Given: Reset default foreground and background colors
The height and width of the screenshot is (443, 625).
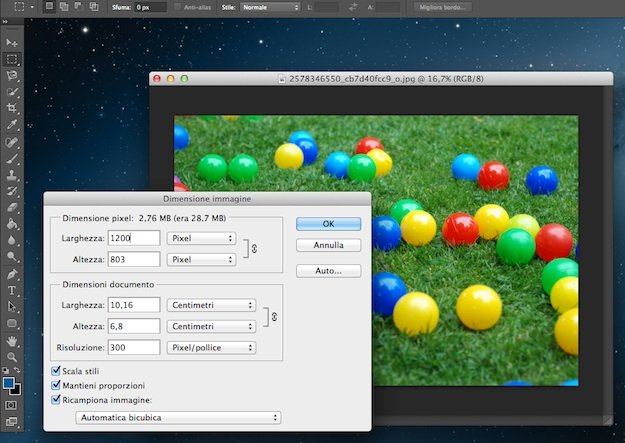Looking at the screenshot, I should point(6,370).
